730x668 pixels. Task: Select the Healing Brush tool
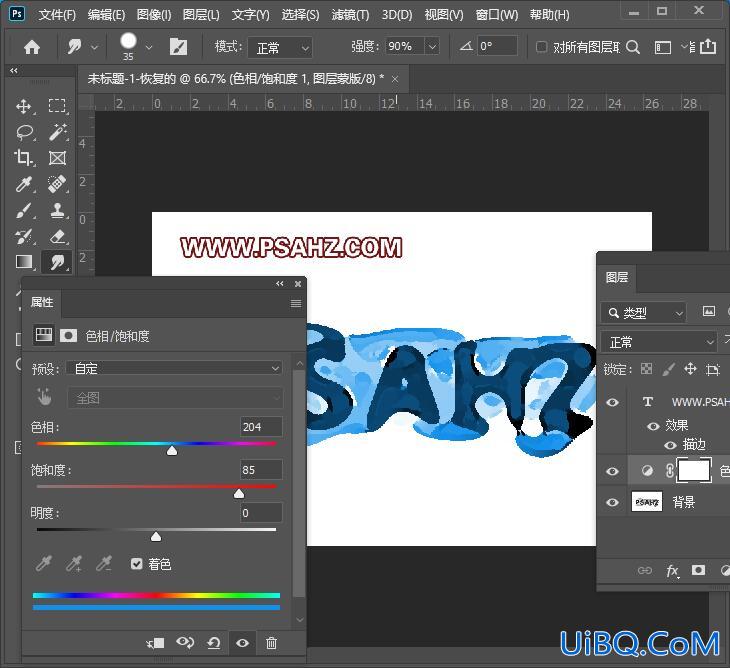pos(57,184)
